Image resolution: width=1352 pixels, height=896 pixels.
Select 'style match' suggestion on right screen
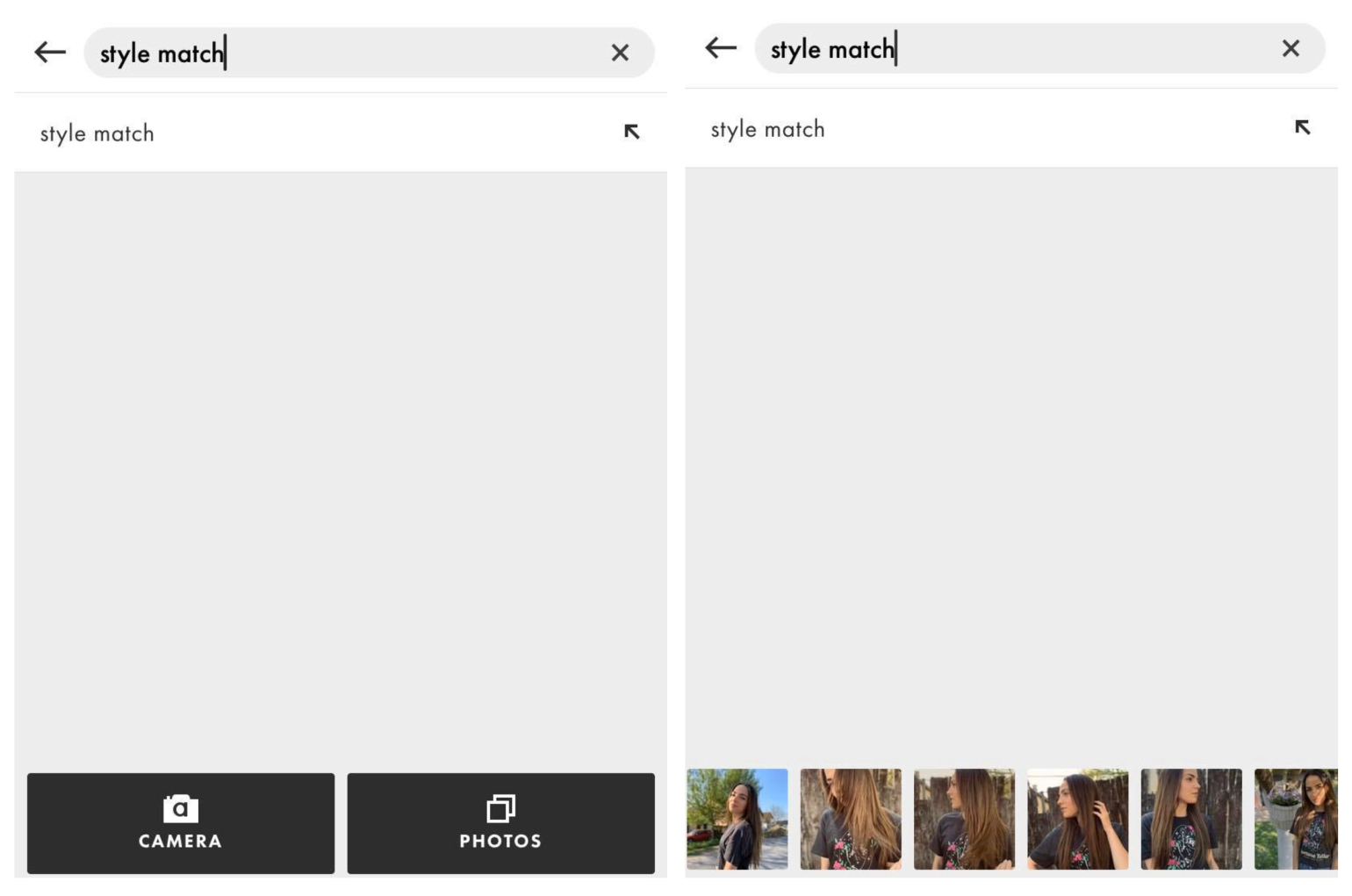tap(1011, 128)
